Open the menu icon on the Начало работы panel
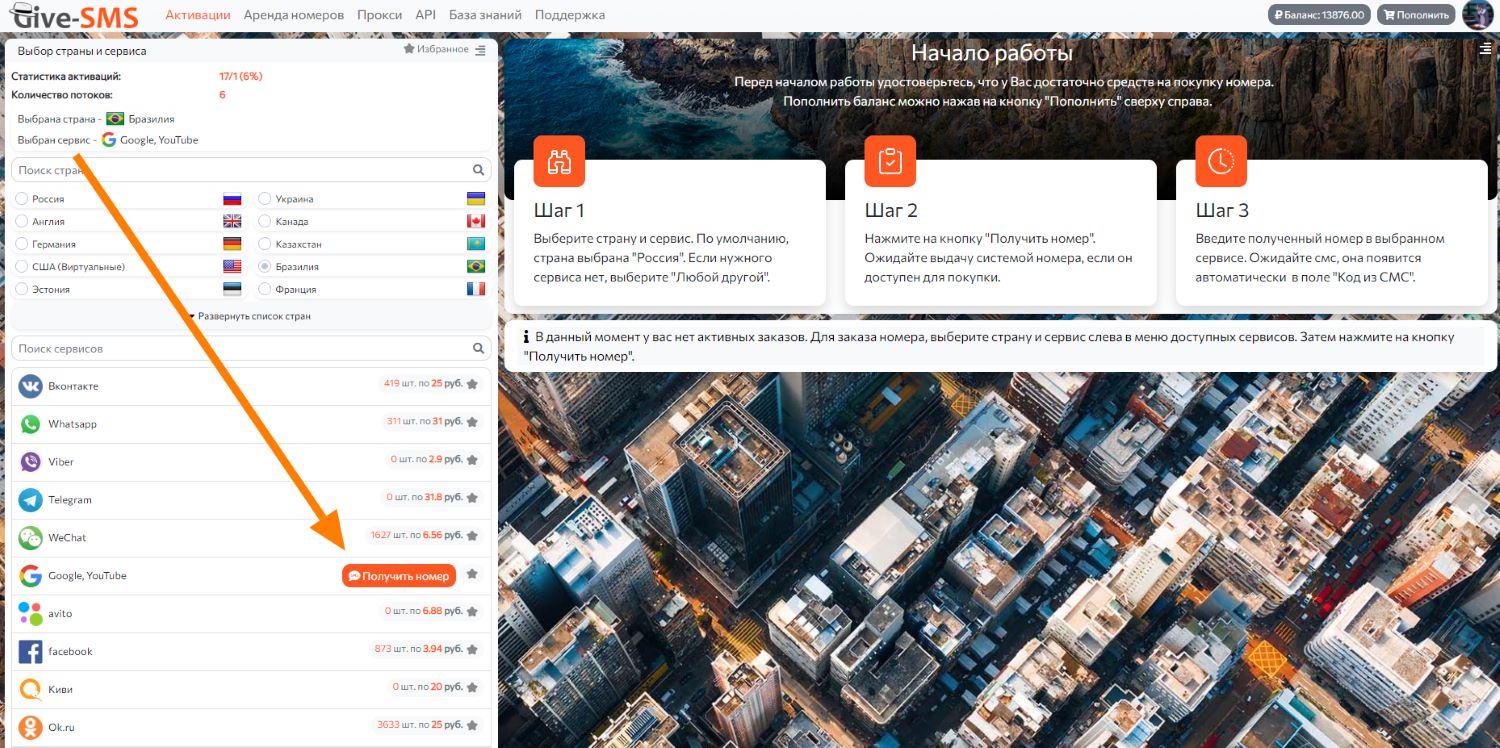The image size is (1500, 748). tap(1484, 49)
